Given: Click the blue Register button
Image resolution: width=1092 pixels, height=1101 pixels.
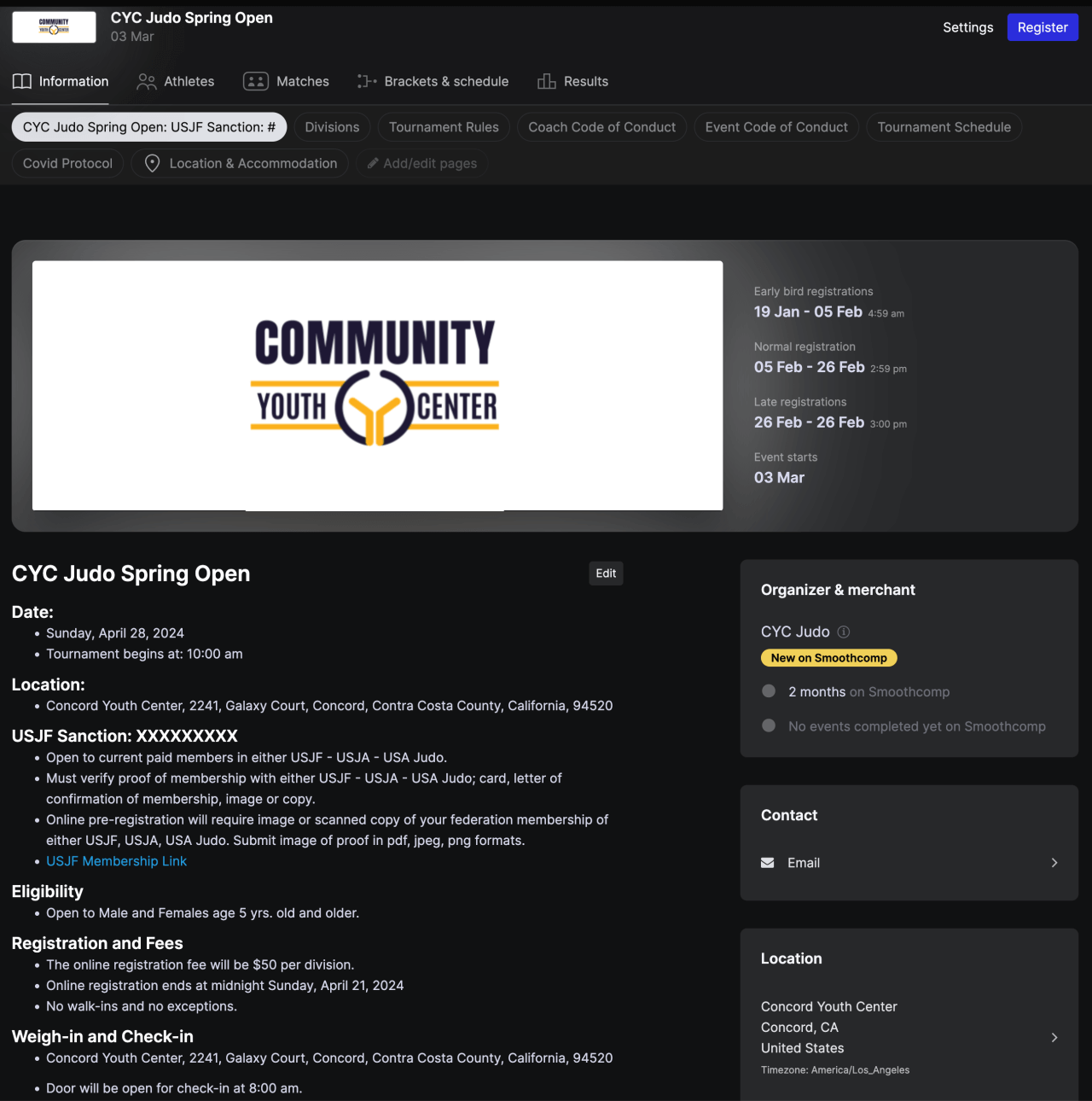Looking at the screenshot, I should pos(1043,27).
